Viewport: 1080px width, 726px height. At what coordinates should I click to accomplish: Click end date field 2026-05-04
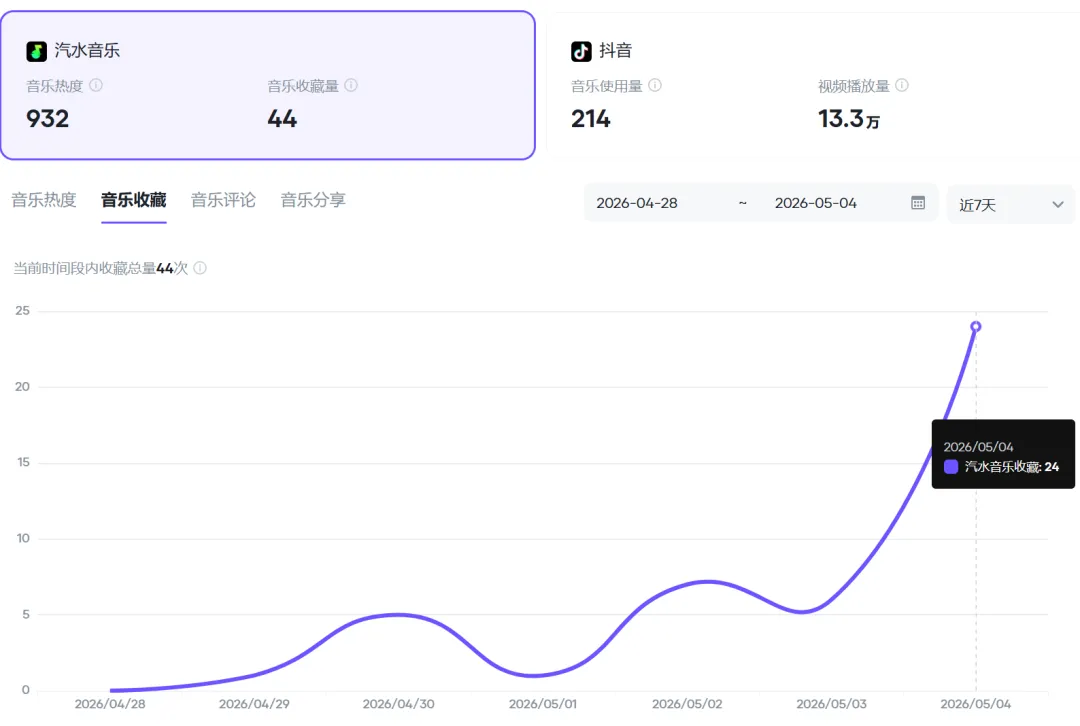coord(816,203)
